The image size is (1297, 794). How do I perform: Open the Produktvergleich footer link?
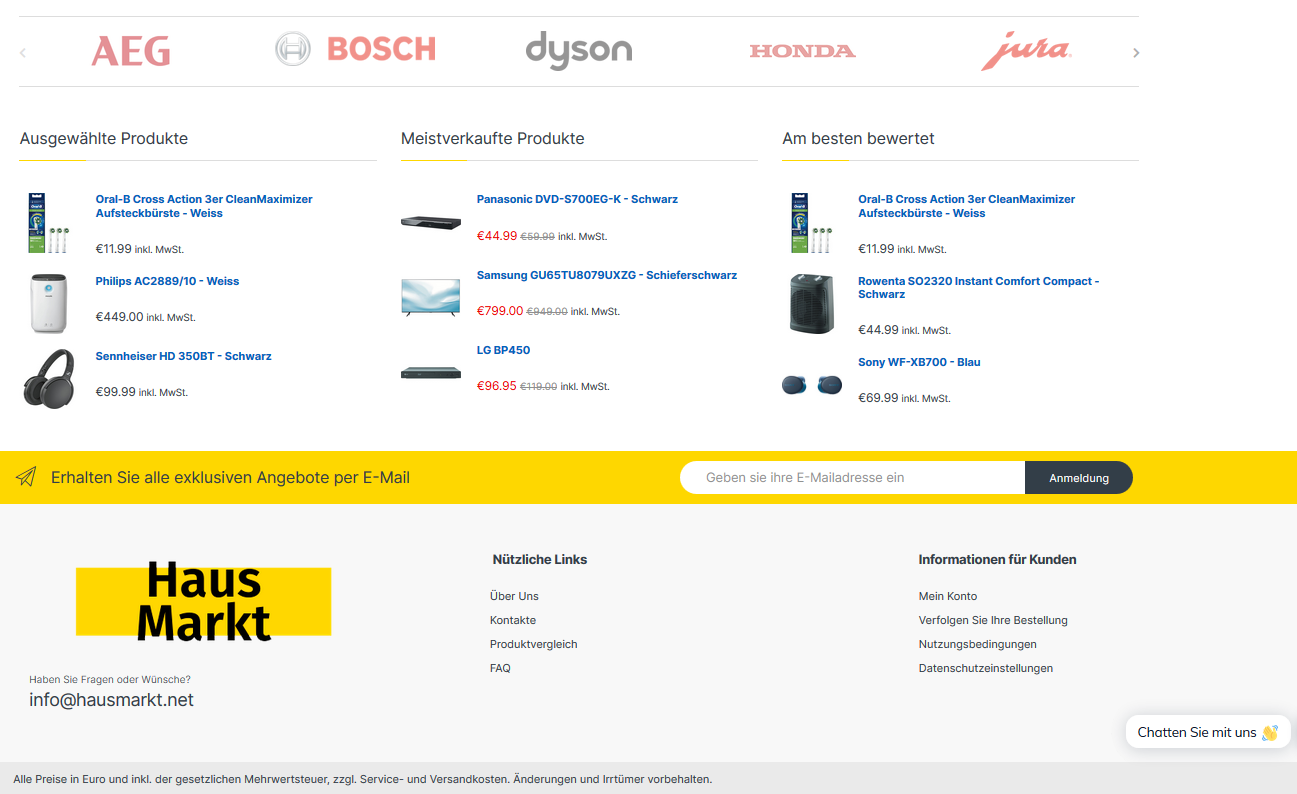tap(534, 644)
